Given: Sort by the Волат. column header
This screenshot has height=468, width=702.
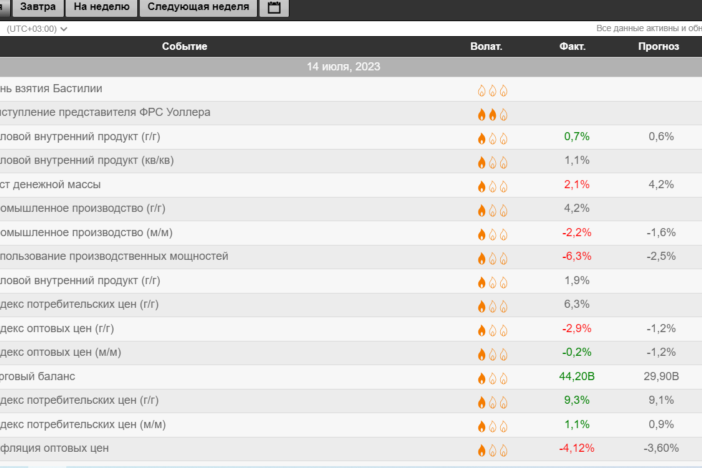Looking at the screenshot, I should tap(486, 47).
